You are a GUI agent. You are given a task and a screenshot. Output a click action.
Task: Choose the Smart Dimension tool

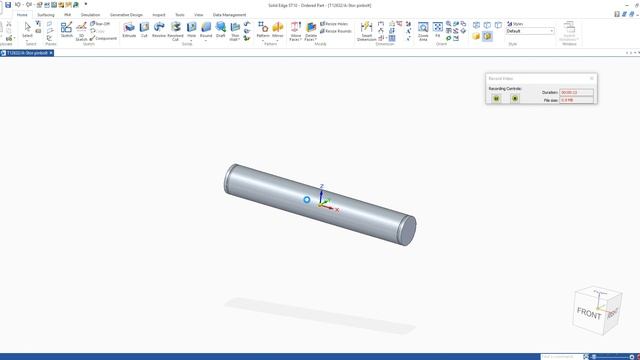pos(367,31)
